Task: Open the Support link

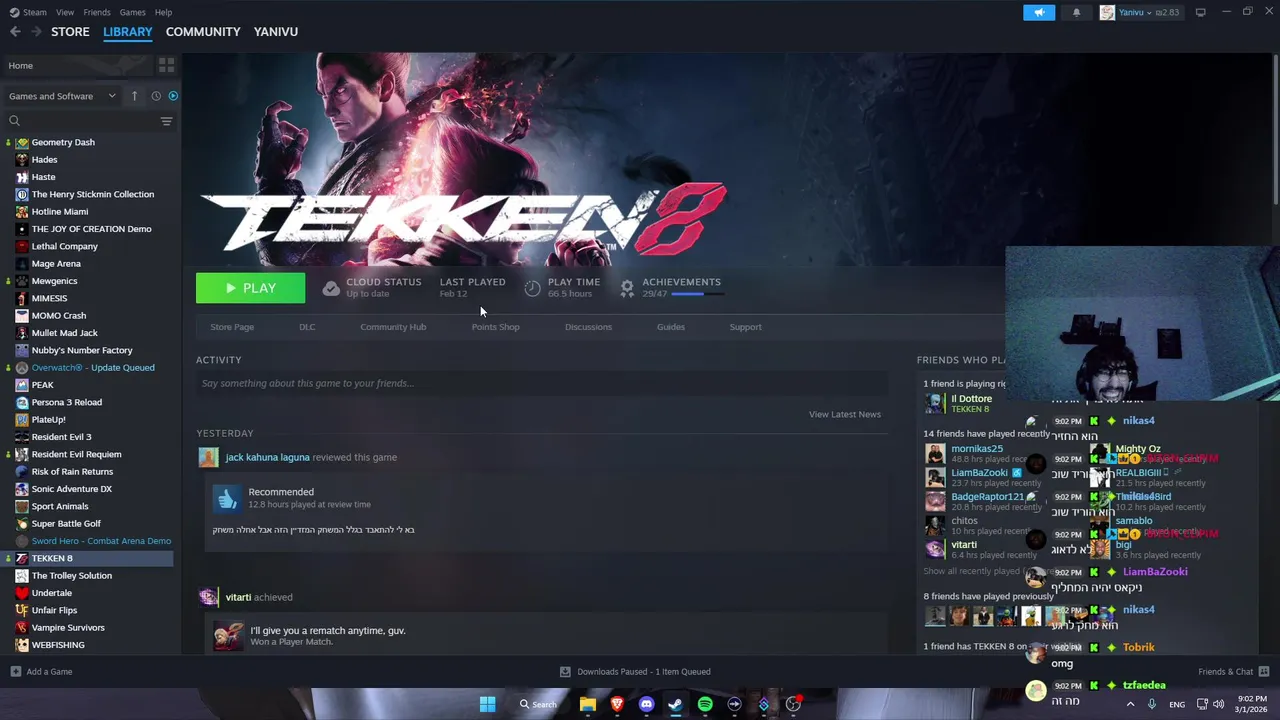Action: pyautogui.click(x=745, y=327)
